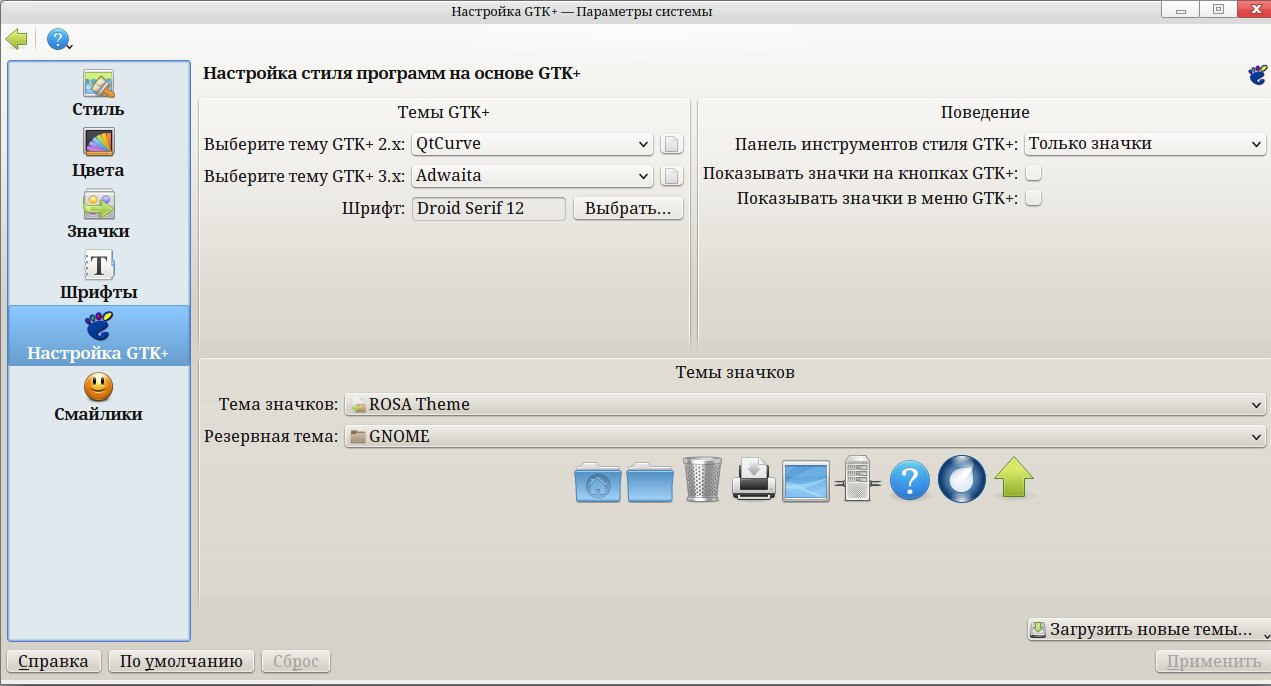Click the Настройка стиля программ на основе GTK+ title

(x=392, y=74)
